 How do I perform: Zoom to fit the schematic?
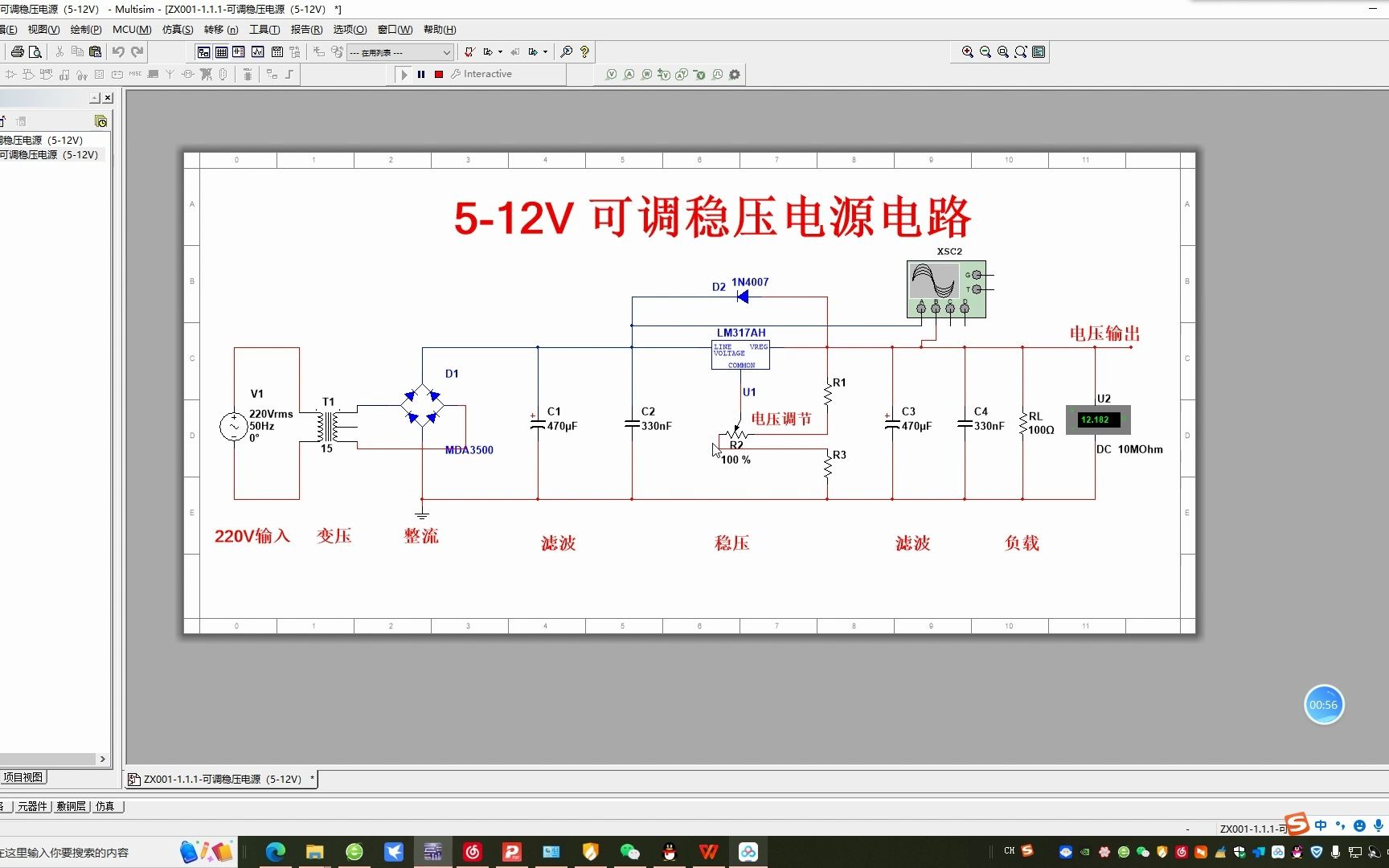click(1021, 51)
